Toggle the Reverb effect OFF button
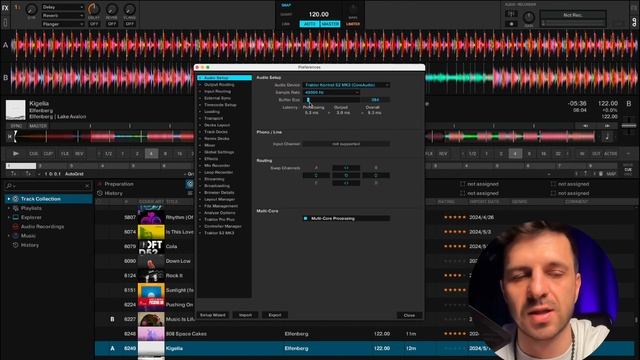Screen dimensions: 640x360 tap(112, 24)
